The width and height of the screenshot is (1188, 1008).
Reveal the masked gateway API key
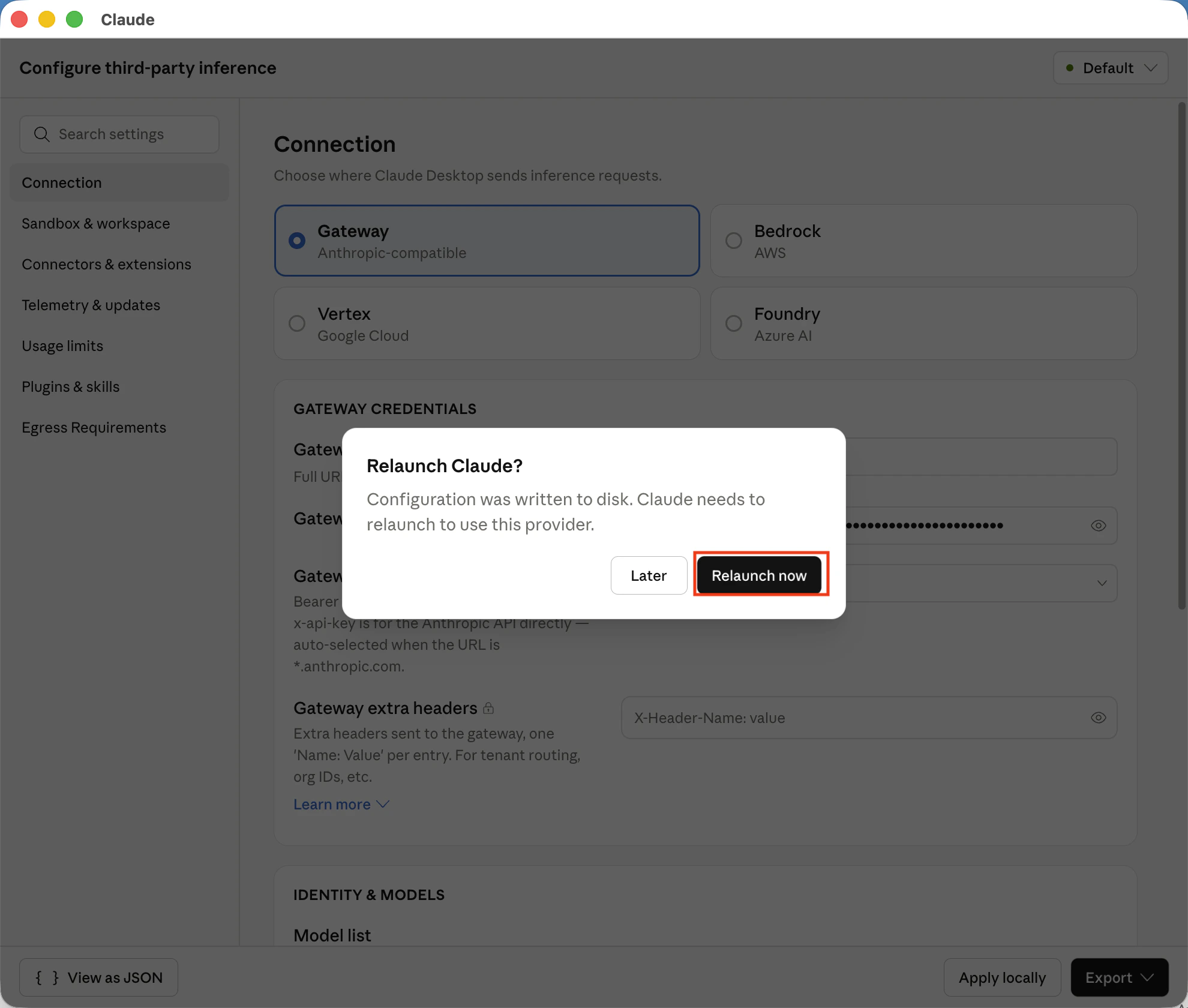(1098, 526)
